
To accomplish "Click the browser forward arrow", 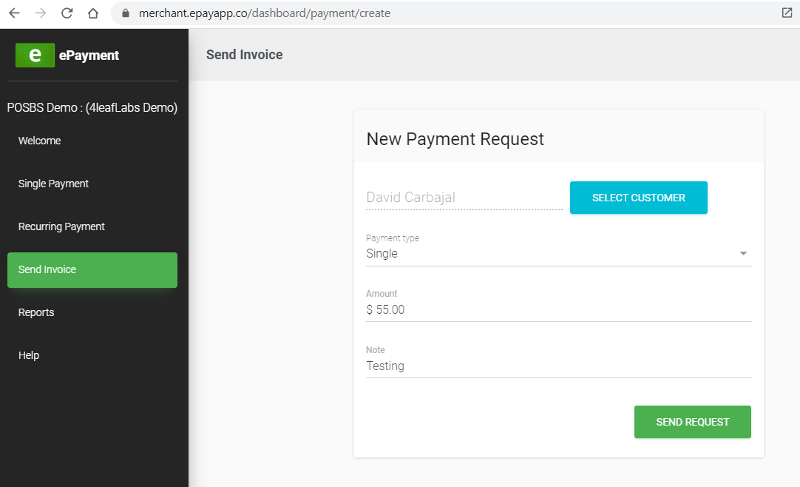I will click(x=40, y=13).
